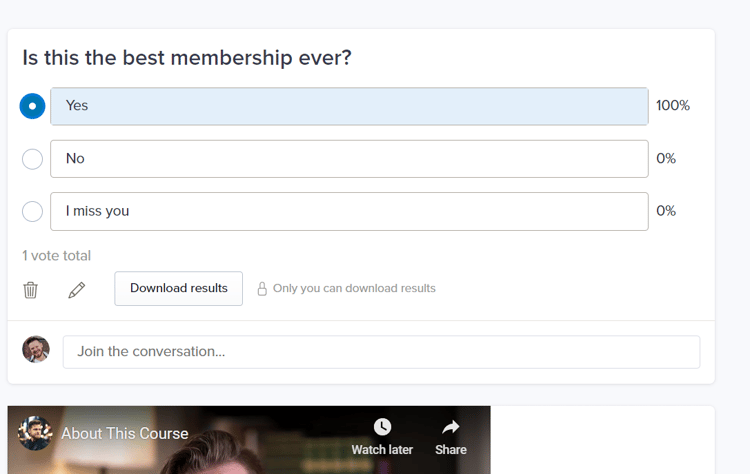This screenshot has height=474, width=750.
Task: Click the poll question heading
Action: click(187, 58)
